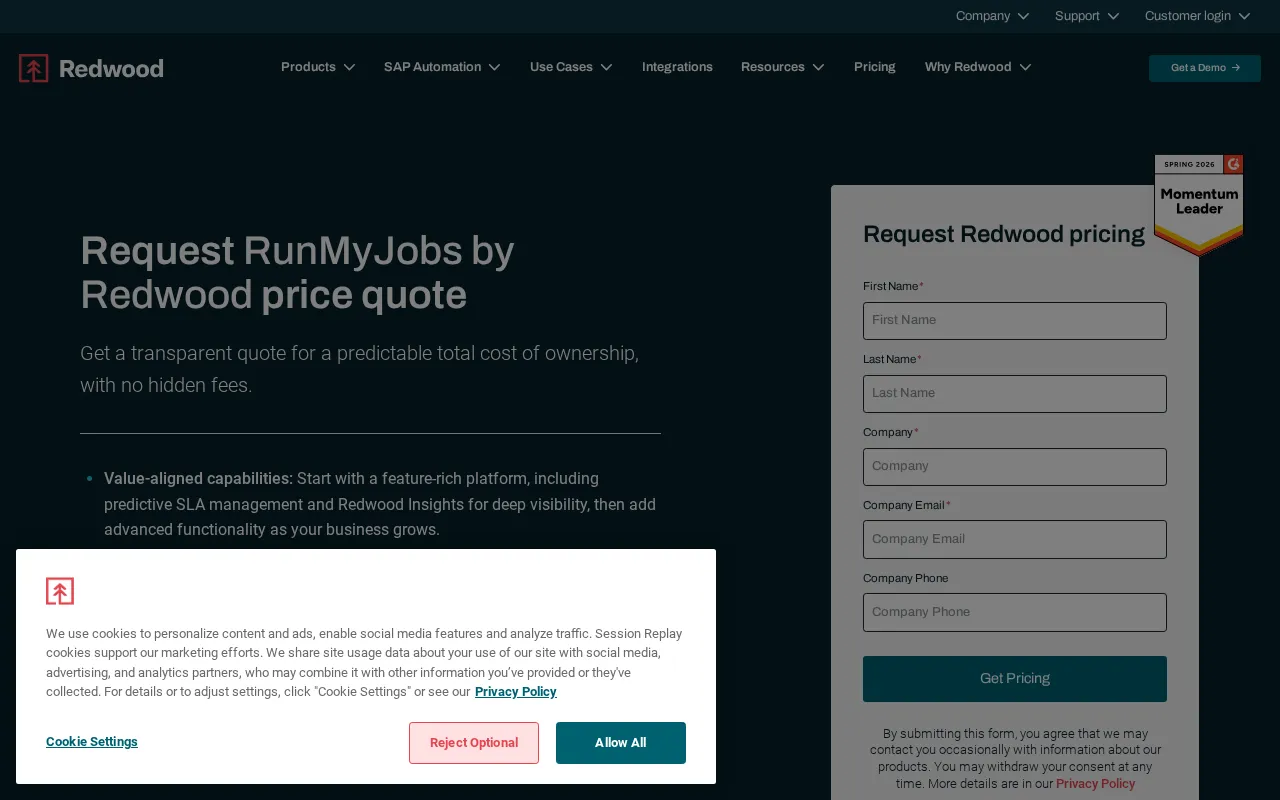Click the 'Request Redwood pricing' heading
The image size is (1280, 800).
click(1004, 234)
